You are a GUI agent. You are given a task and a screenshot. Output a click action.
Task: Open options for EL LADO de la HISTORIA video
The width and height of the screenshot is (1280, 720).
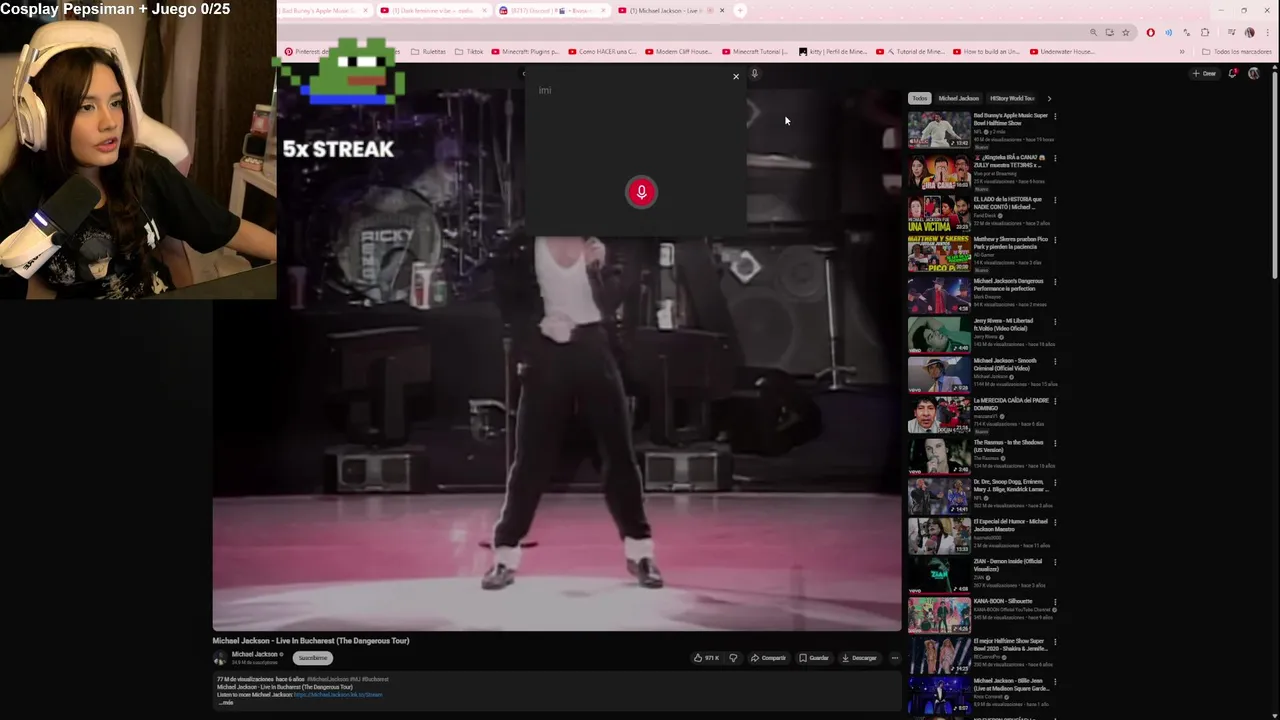tap(1055, 200)
